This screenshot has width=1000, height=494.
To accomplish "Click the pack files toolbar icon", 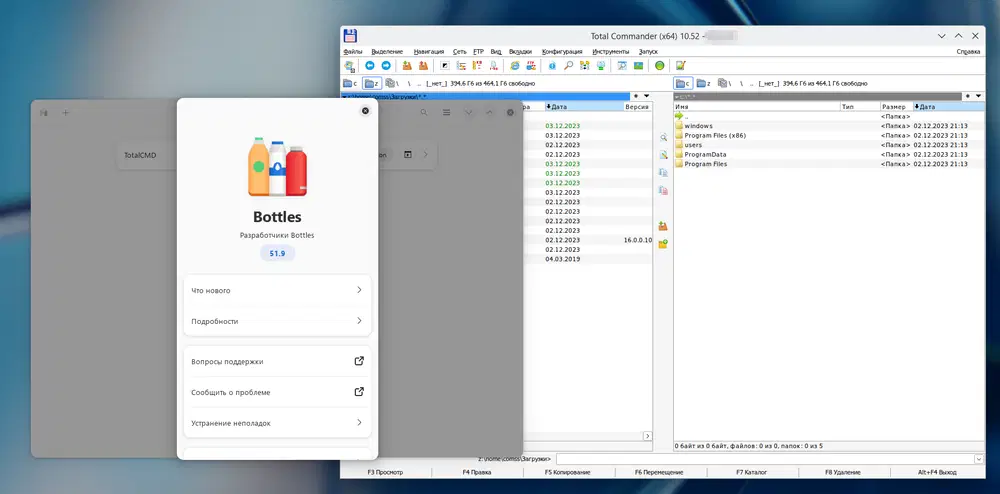I will 407,66.
